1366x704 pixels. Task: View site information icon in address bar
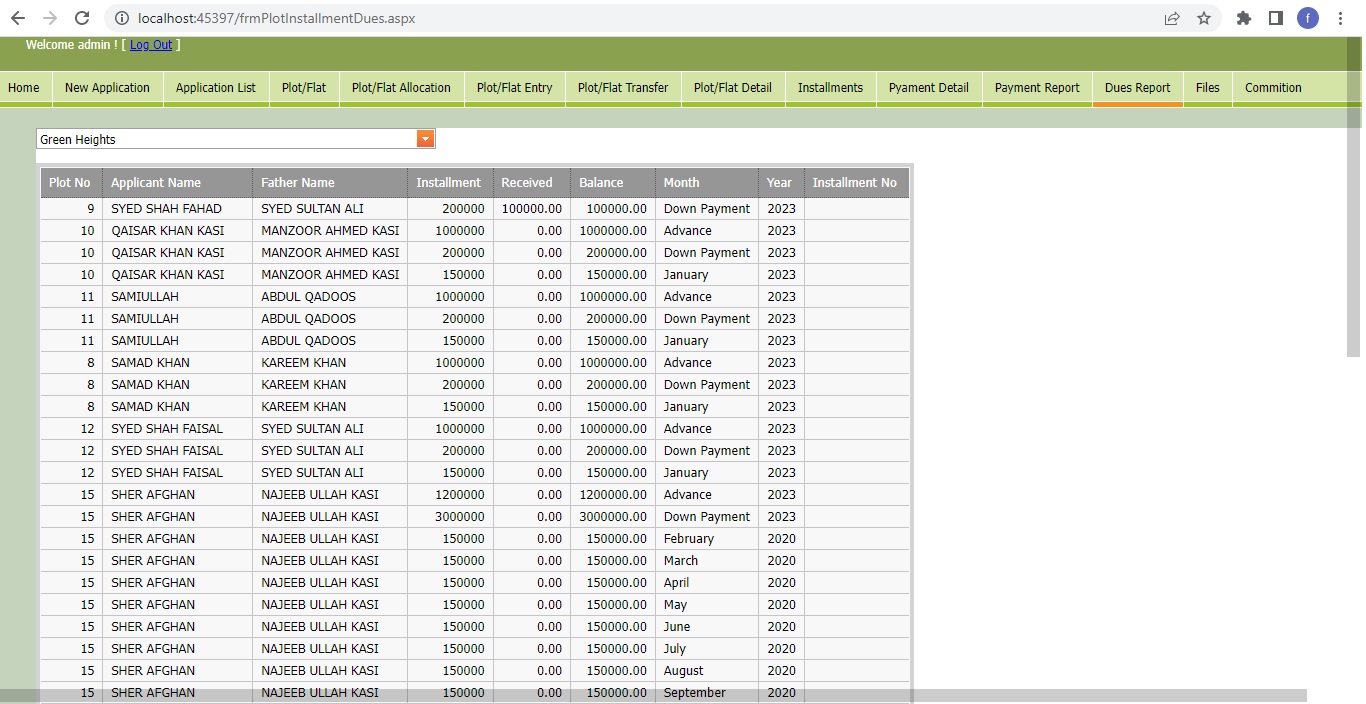122,18
